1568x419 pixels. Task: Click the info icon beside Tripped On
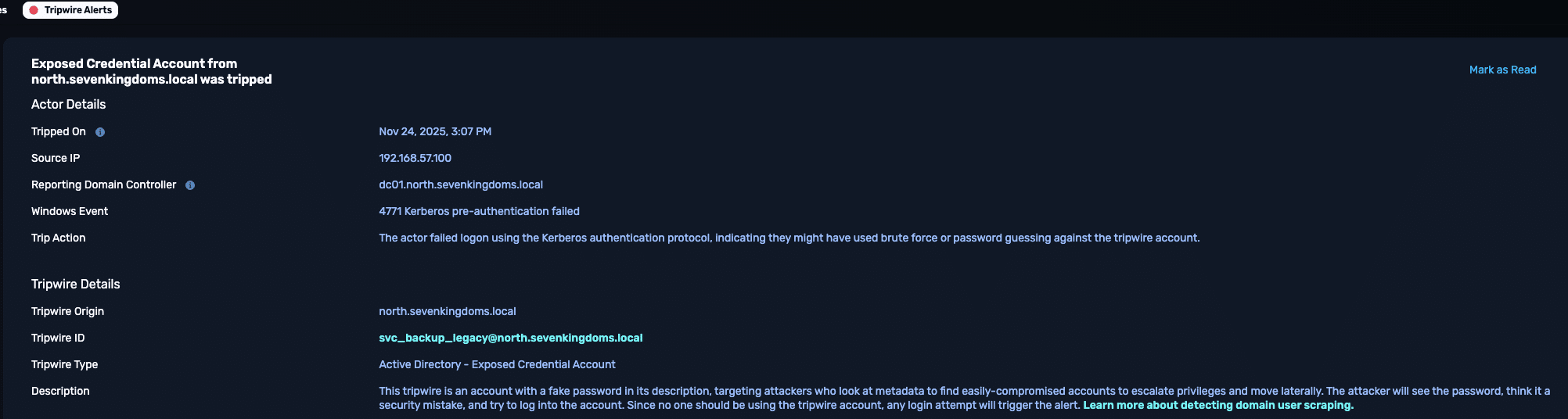(x=100, y=132)
